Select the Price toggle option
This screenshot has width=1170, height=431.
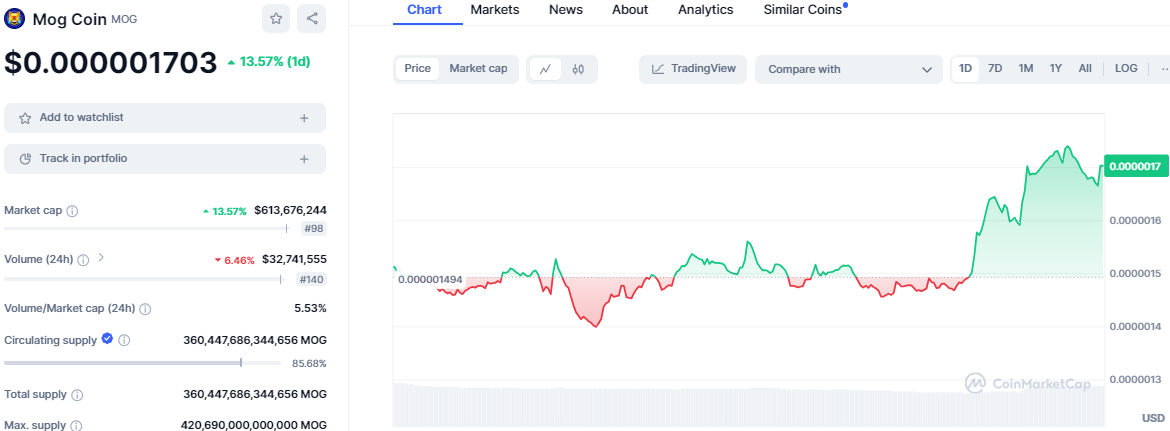(x=417, y=69)
